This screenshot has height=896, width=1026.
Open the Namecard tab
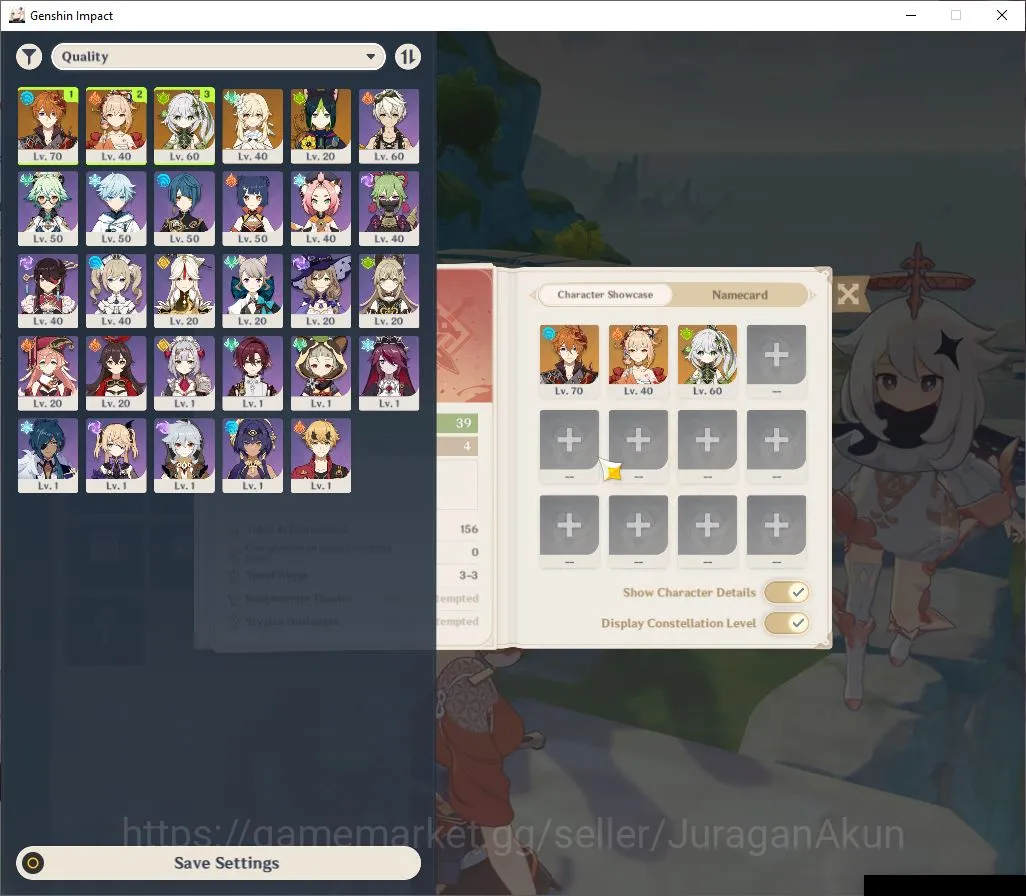(x=739, y=295)
